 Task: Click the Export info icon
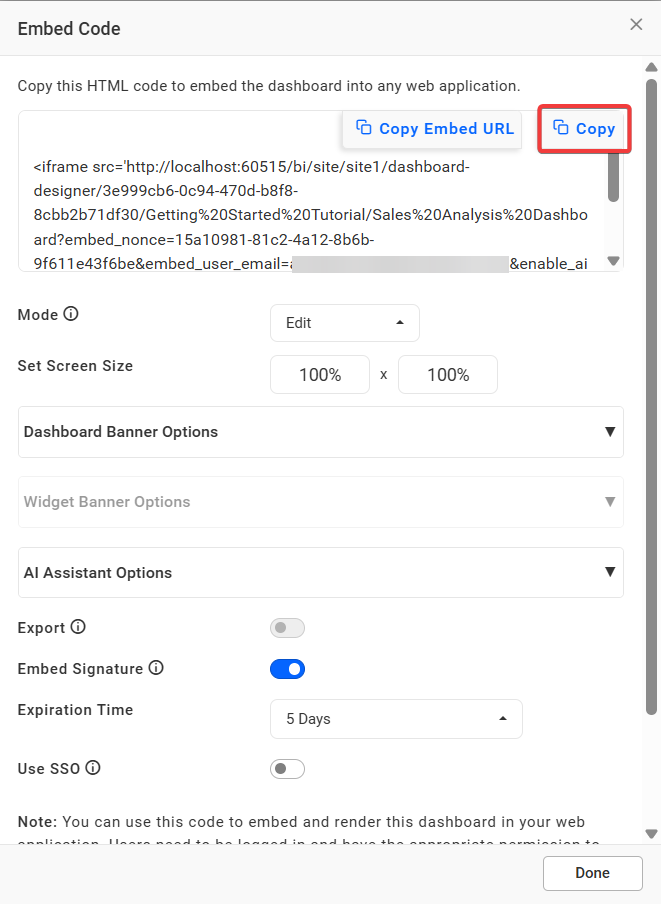(x=78, y=628)
